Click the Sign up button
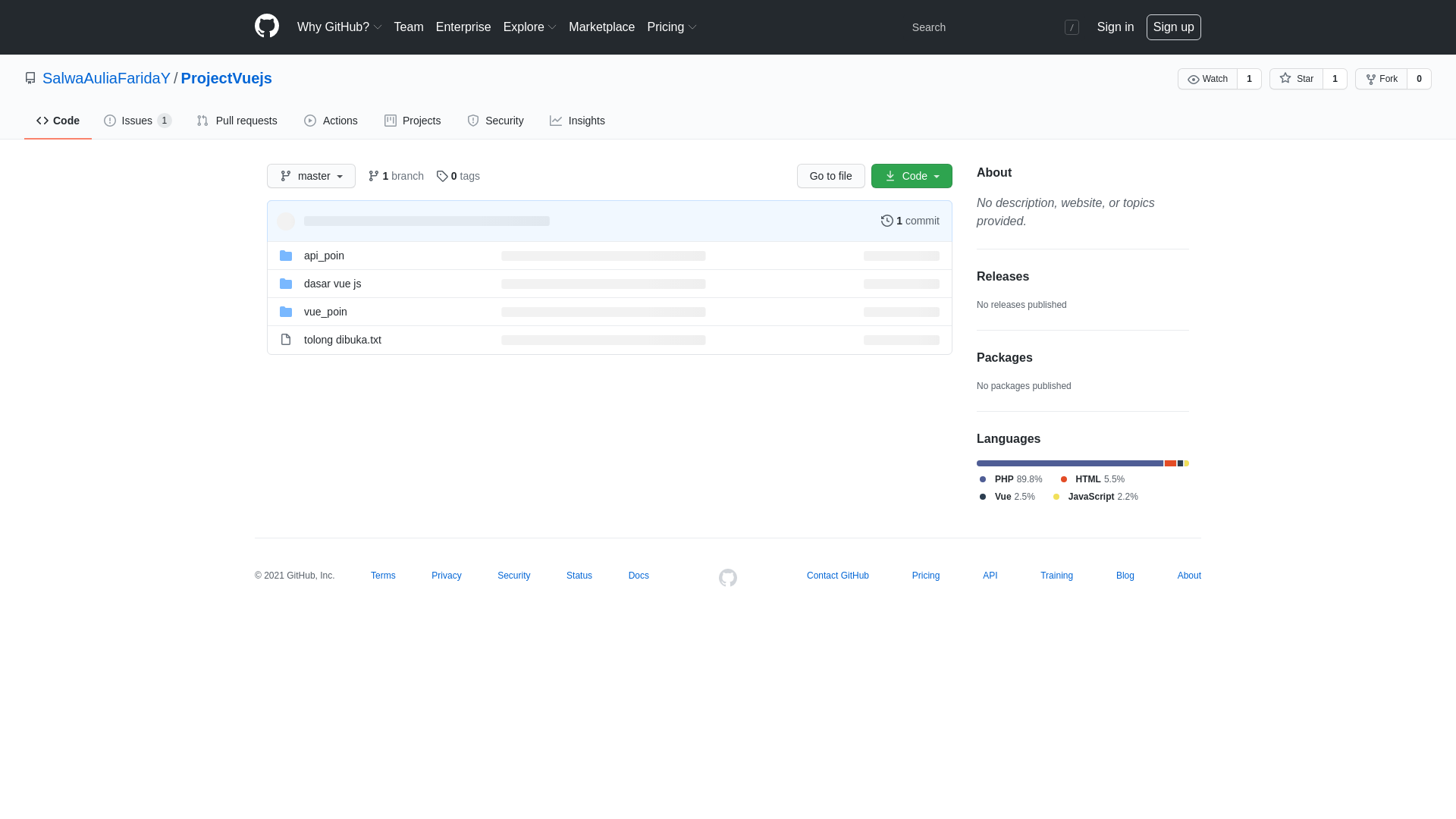Viewport: 1456px width, 819px height. coord(1173,27)
